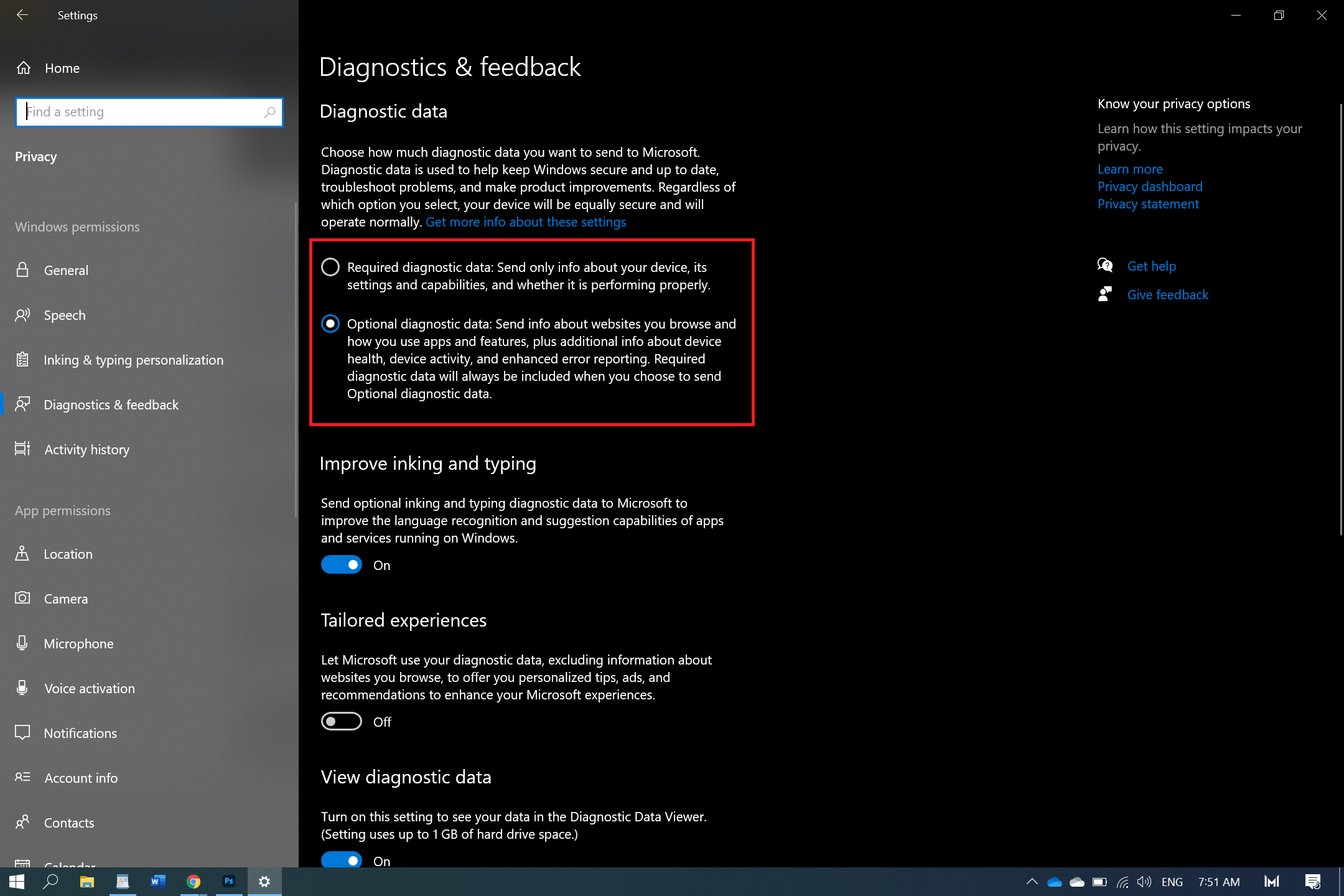Viewport: 1344px width, 896px height.
Task: Click the Inking & typing clipboard icon
Action: 22,360
